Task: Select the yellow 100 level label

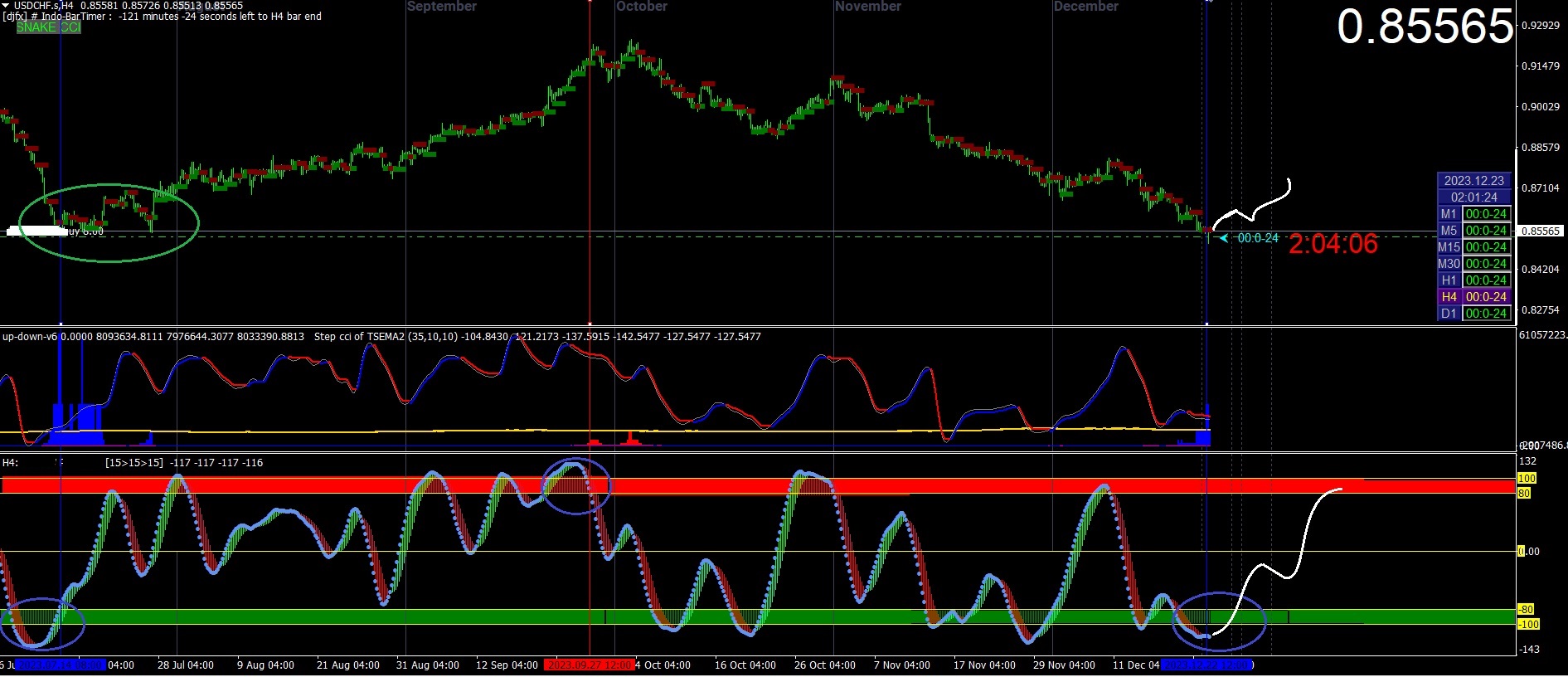Action: tap(1527, 479)
